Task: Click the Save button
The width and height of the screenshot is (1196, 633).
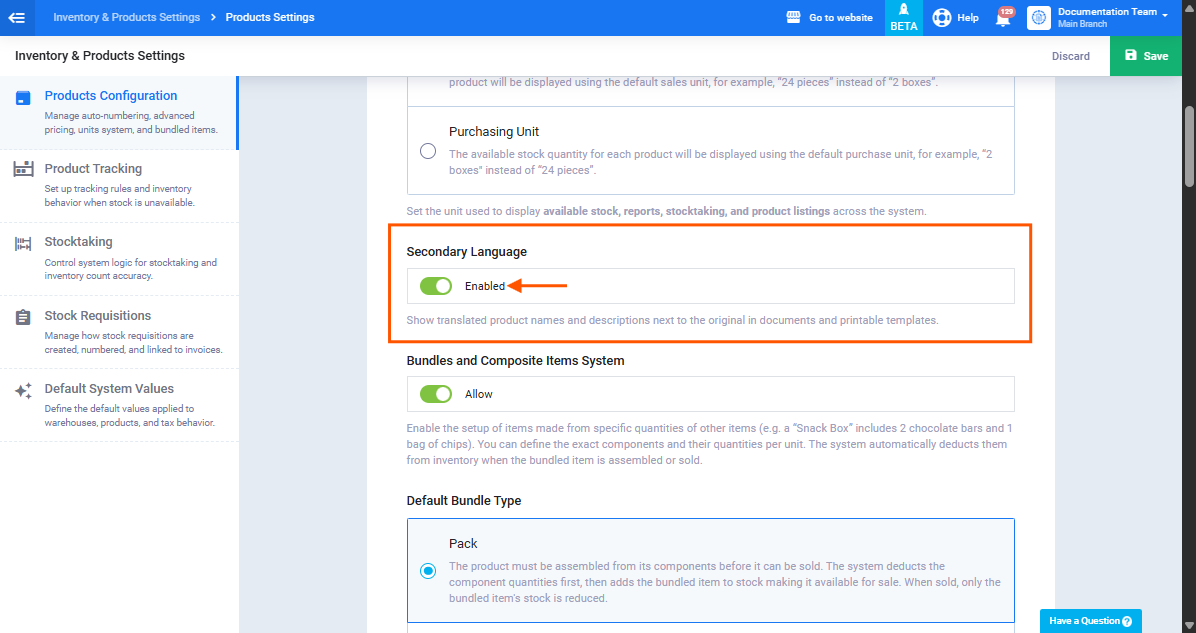Action: point(1146,56)
